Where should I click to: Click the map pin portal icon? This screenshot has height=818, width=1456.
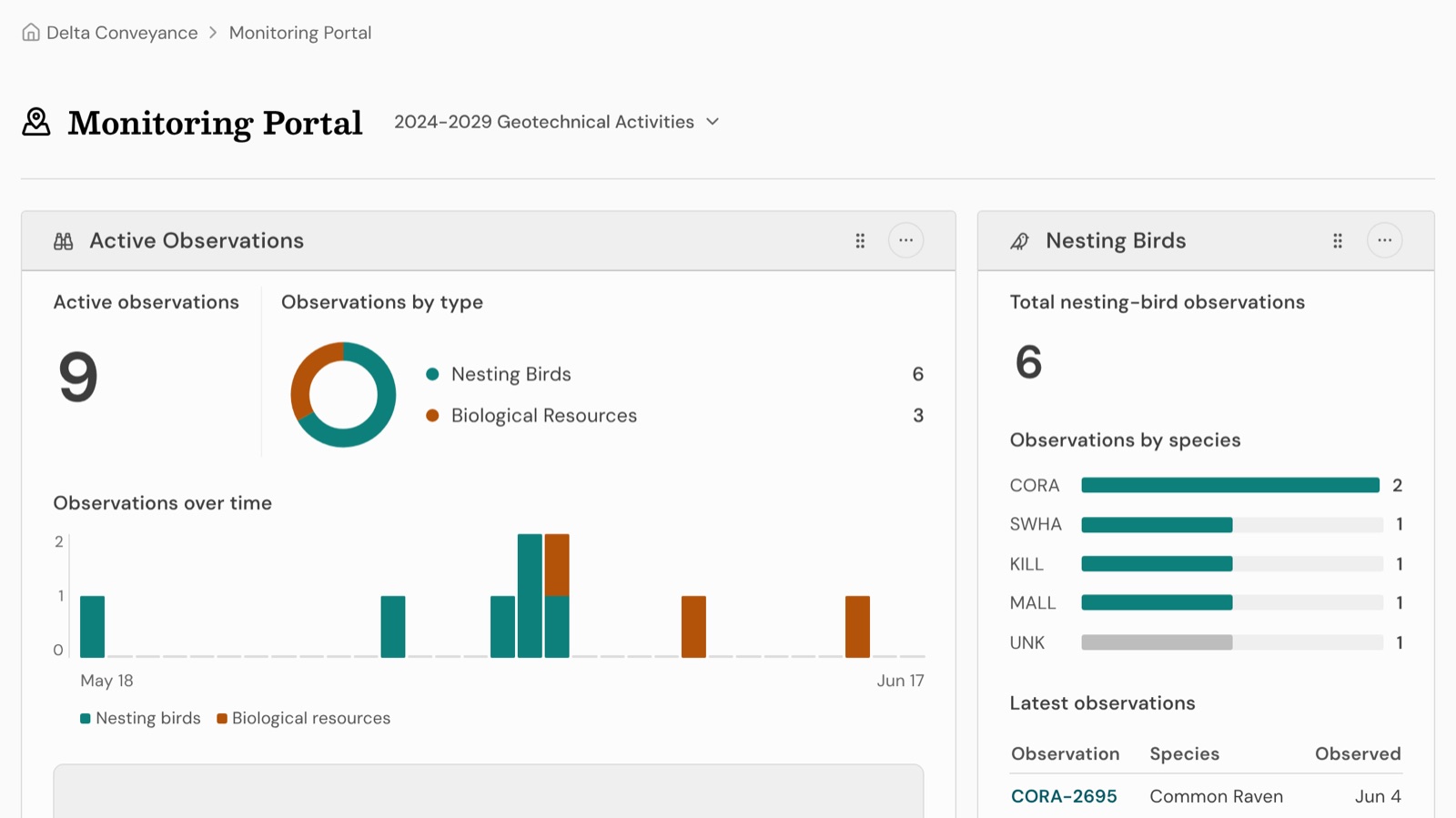pyautogui.click(x=36, y=122)
